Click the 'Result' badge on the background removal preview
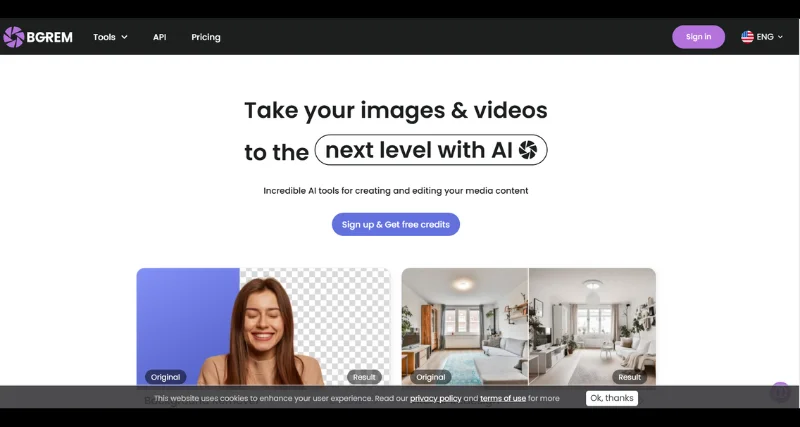This screenshot has width=800, height=427. 364,377
